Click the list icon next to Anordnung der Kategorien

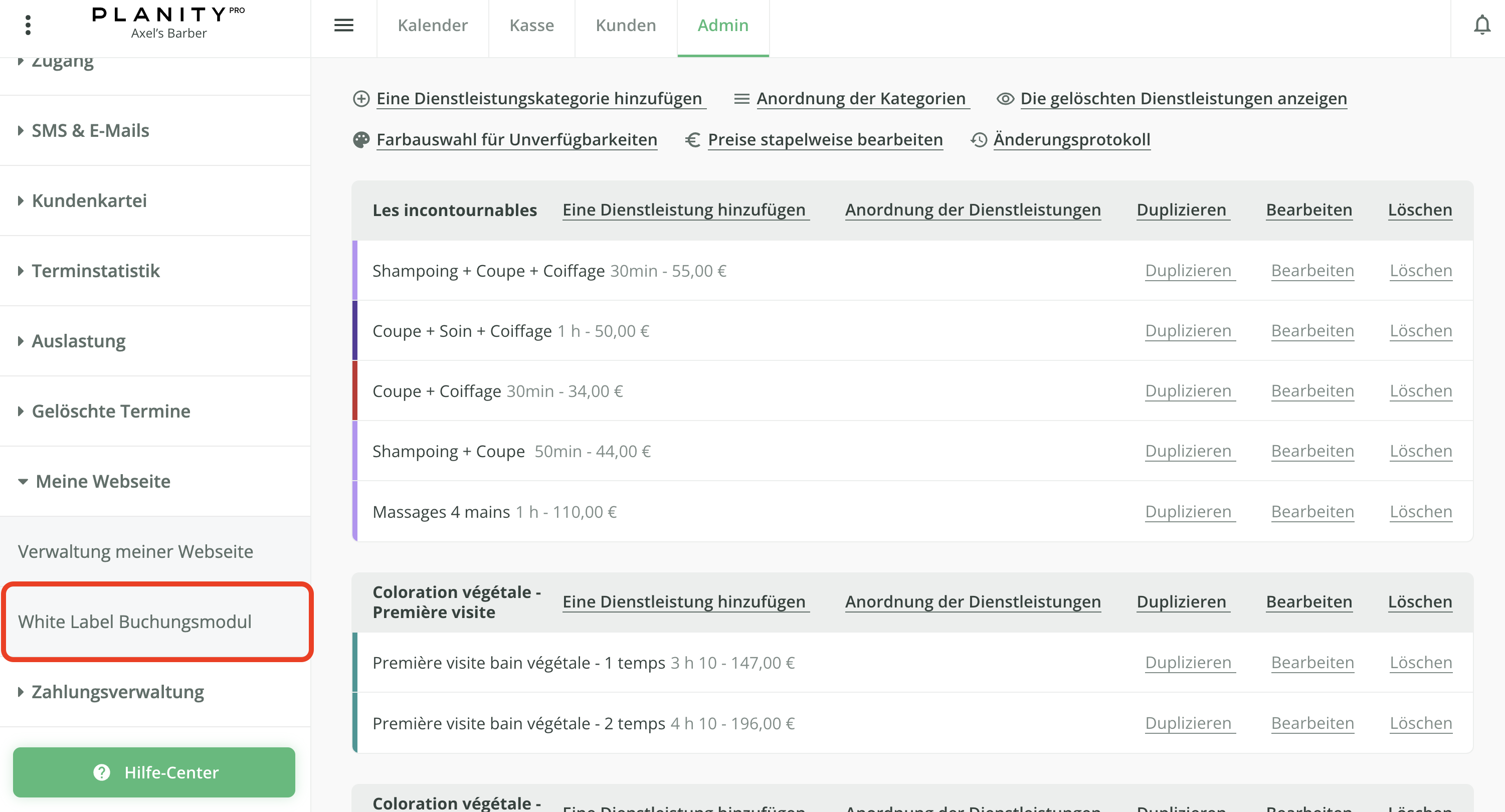coord(741,99)
